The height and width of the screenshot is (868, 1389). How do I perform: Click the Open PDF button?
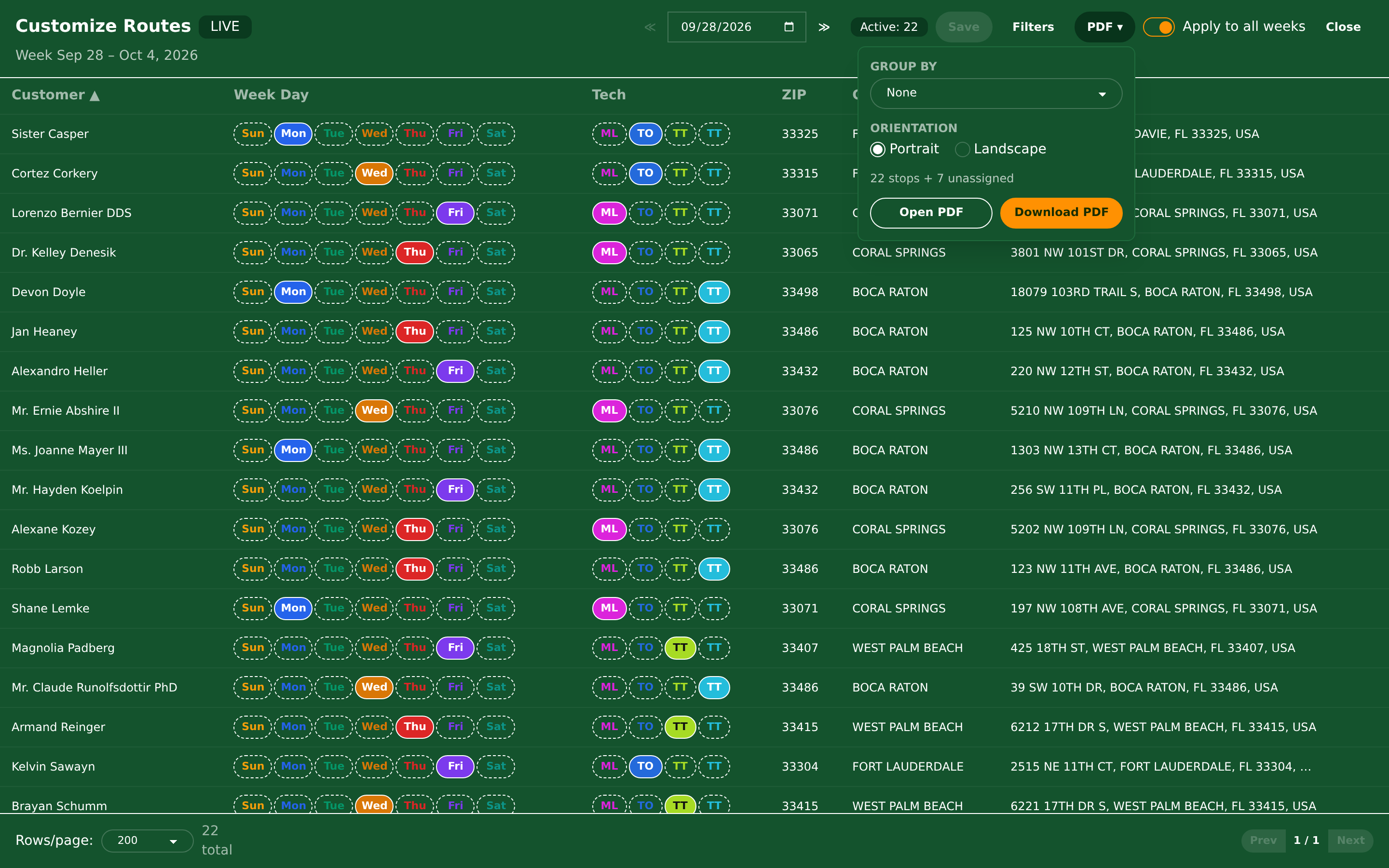930,212
